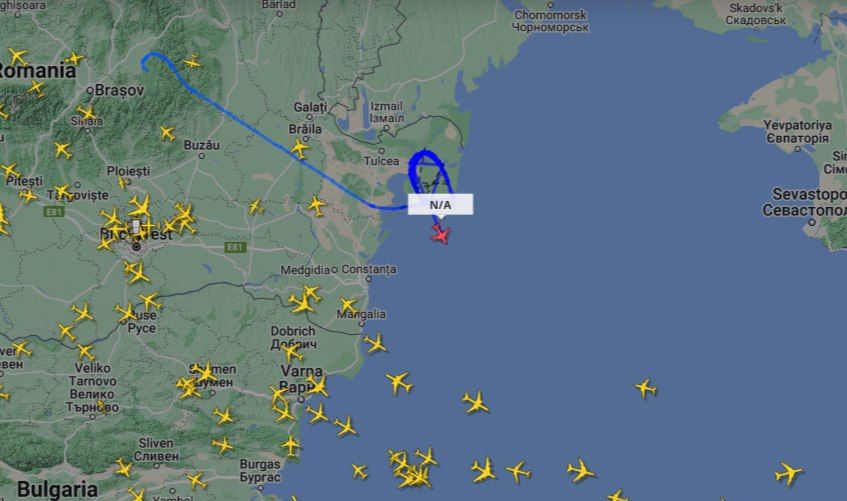The height and width of the screenshot is (501, 847).
Task: Select the yellow aircraft beside Brăila
Action: coord(300,148)
